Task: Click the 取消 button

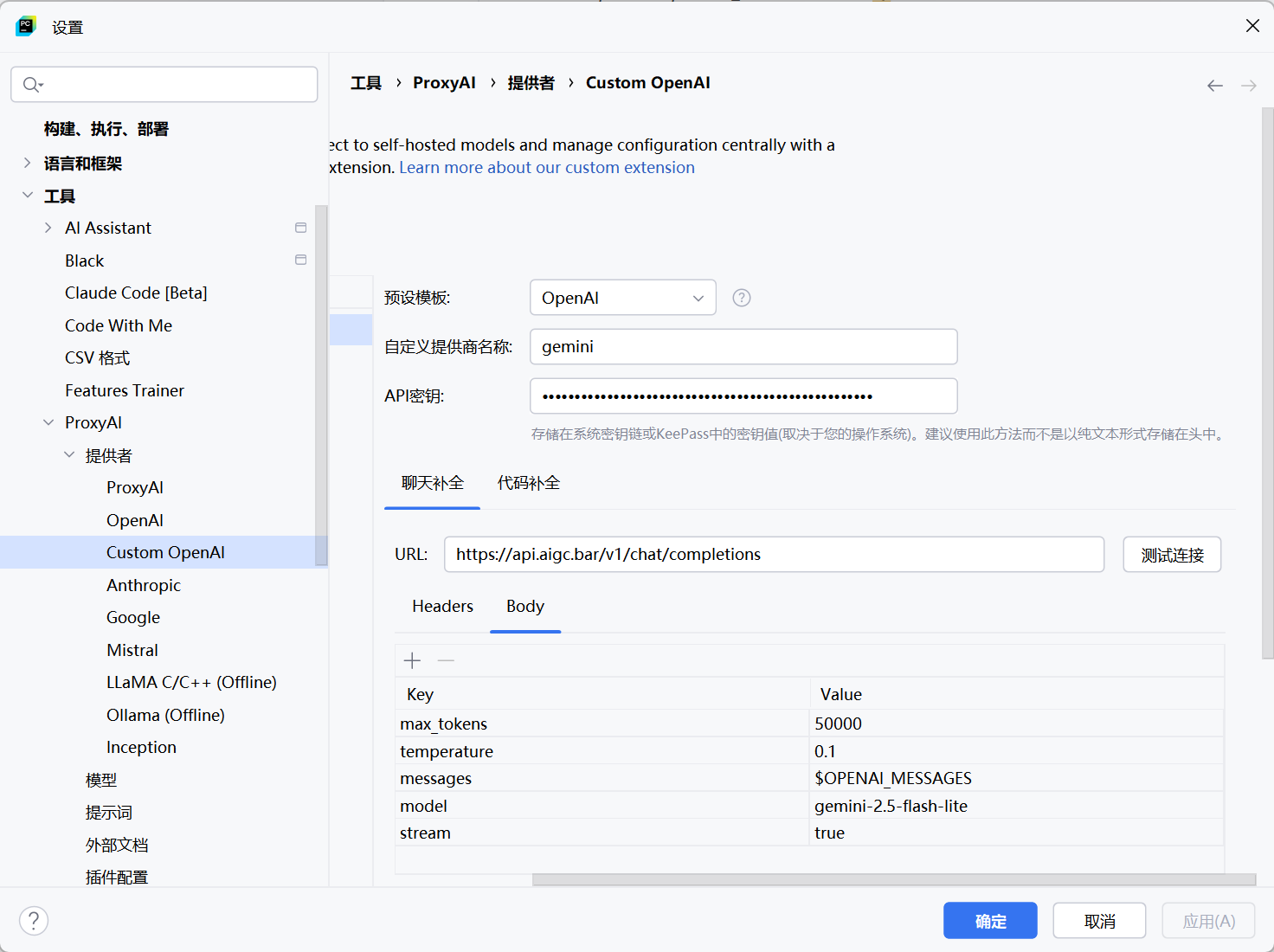Action: point(1099,921)
